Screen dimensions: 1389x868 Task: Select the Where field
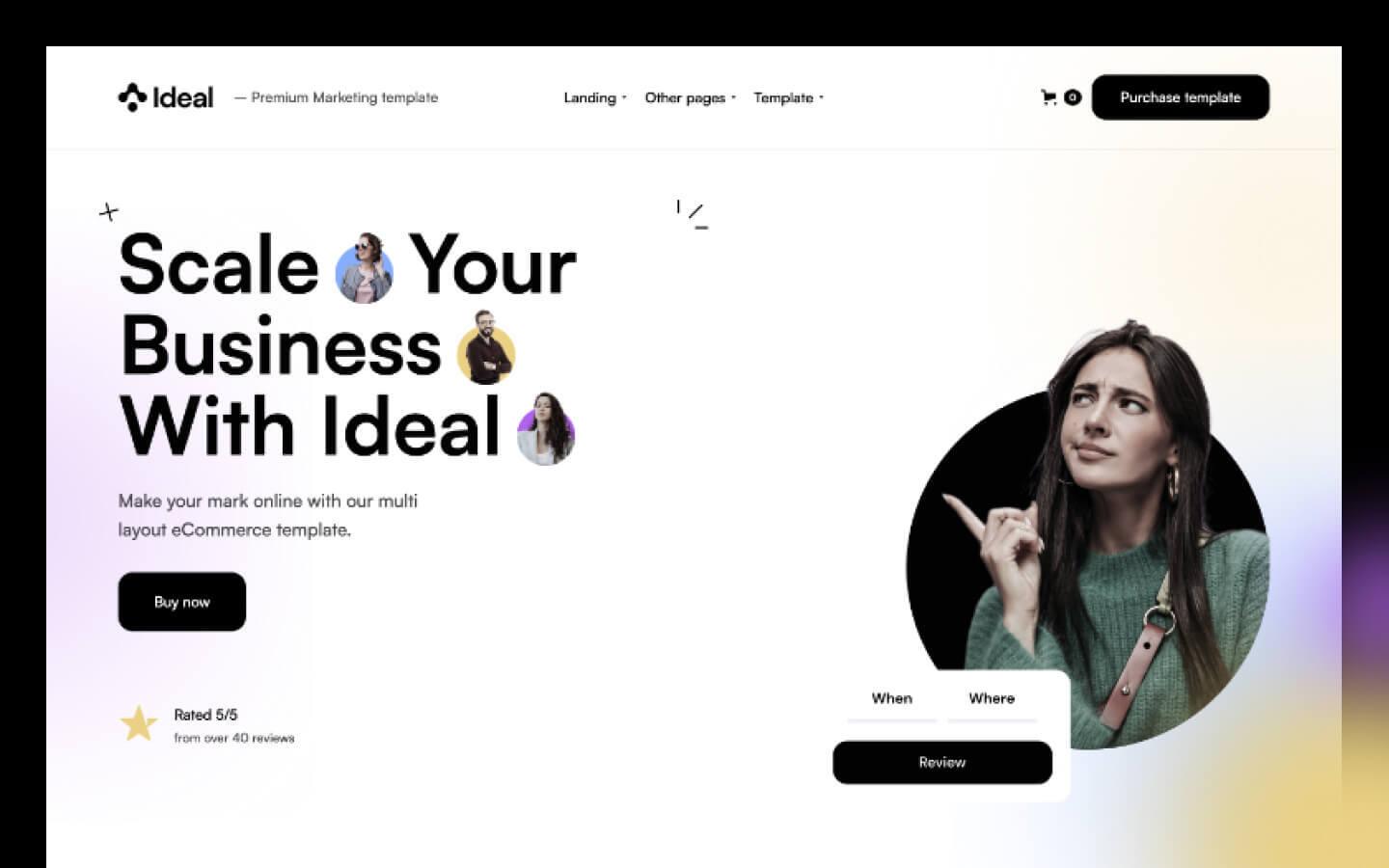(992, 703)
